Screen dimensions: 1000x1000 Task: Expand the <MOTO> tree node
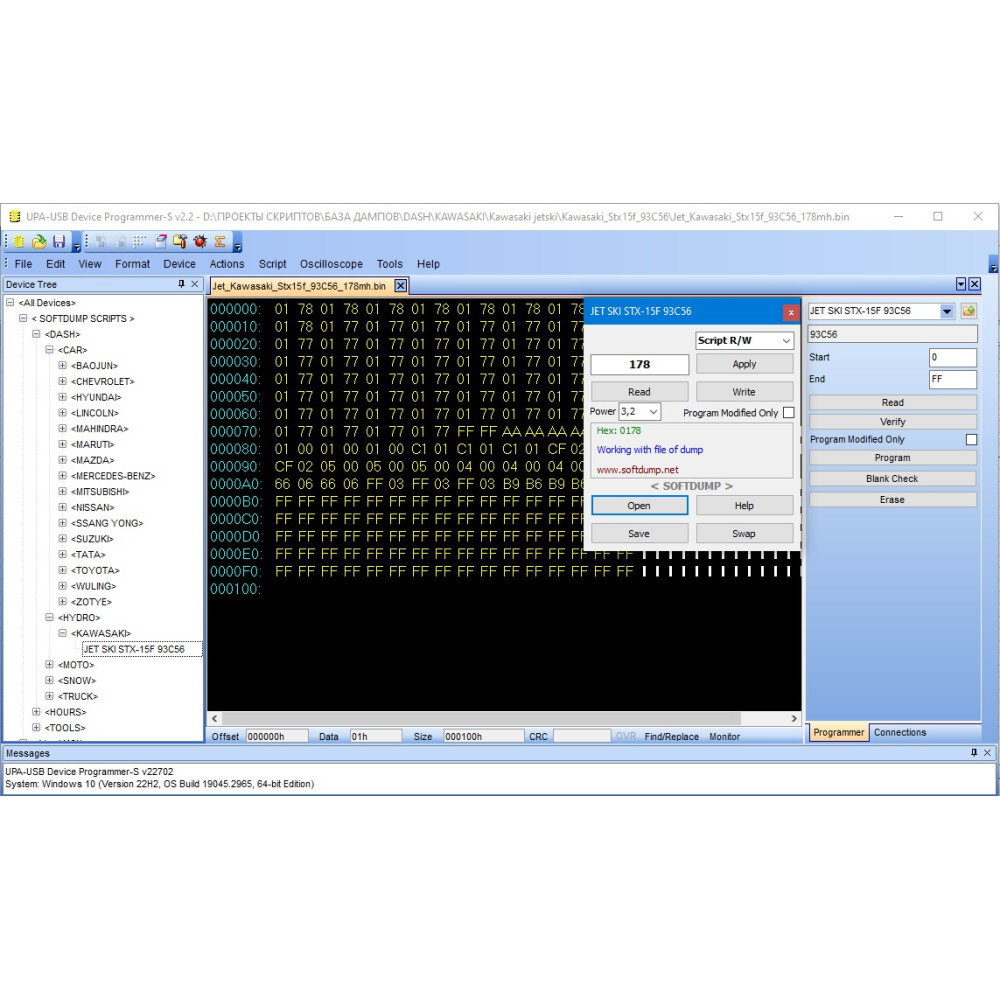point(49,665)
